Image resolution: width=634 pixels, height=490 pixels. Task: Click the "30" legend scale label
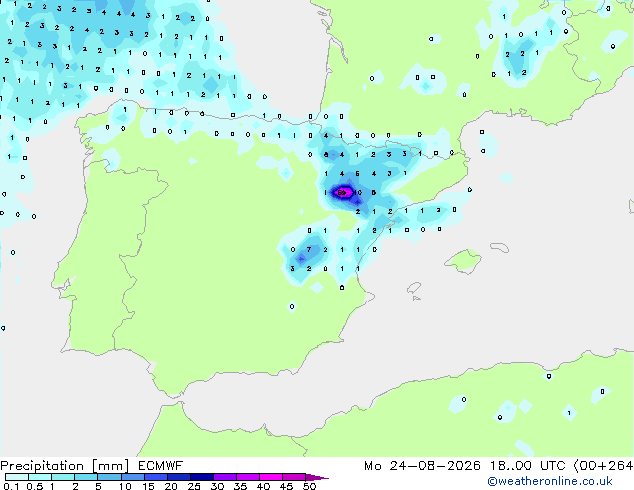[217, 486]
